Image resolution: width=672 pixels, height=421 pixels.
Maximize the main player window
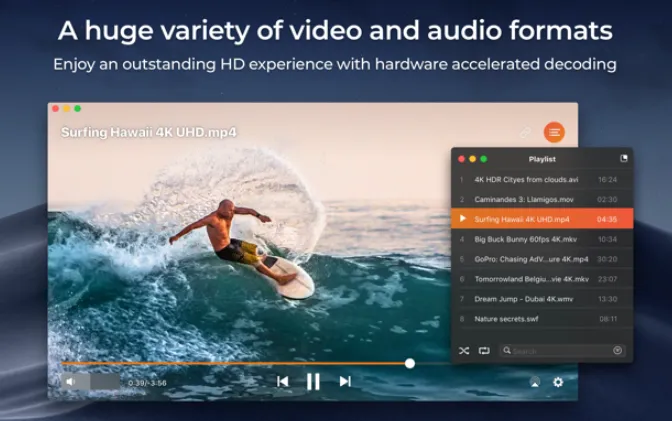click(x=78, y=109)
